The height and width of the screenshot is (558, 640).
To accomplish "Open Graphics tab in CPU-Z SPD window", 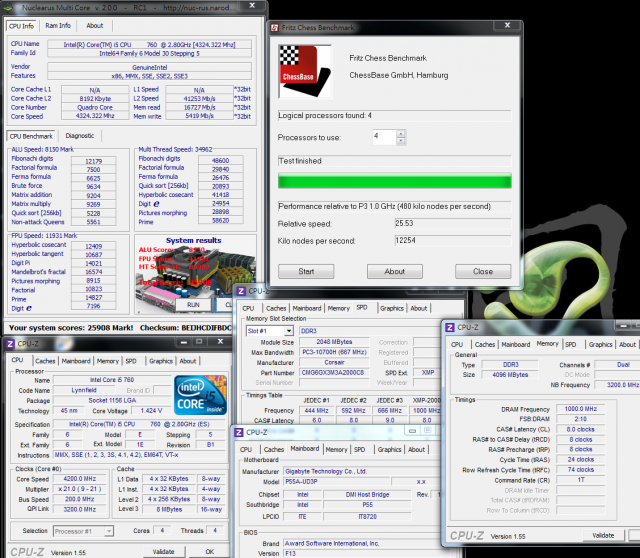I will [392, 308].
